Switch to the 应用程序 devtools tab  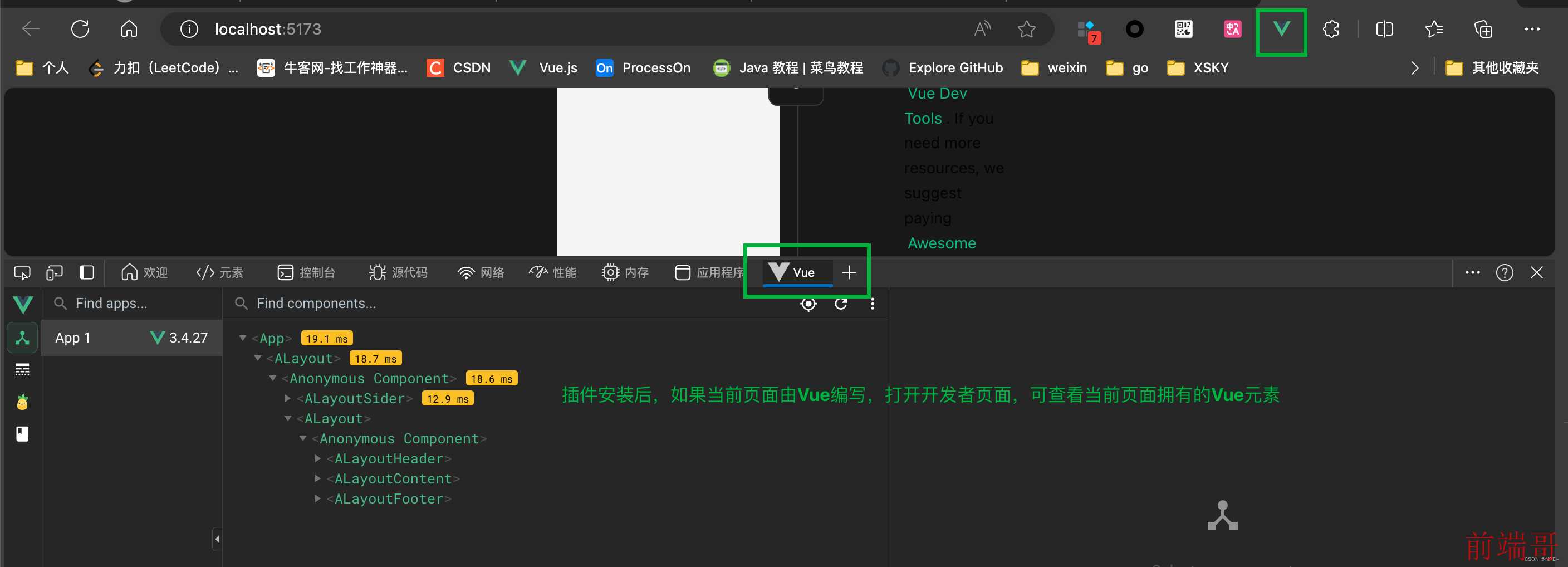(x=710, y=272)
